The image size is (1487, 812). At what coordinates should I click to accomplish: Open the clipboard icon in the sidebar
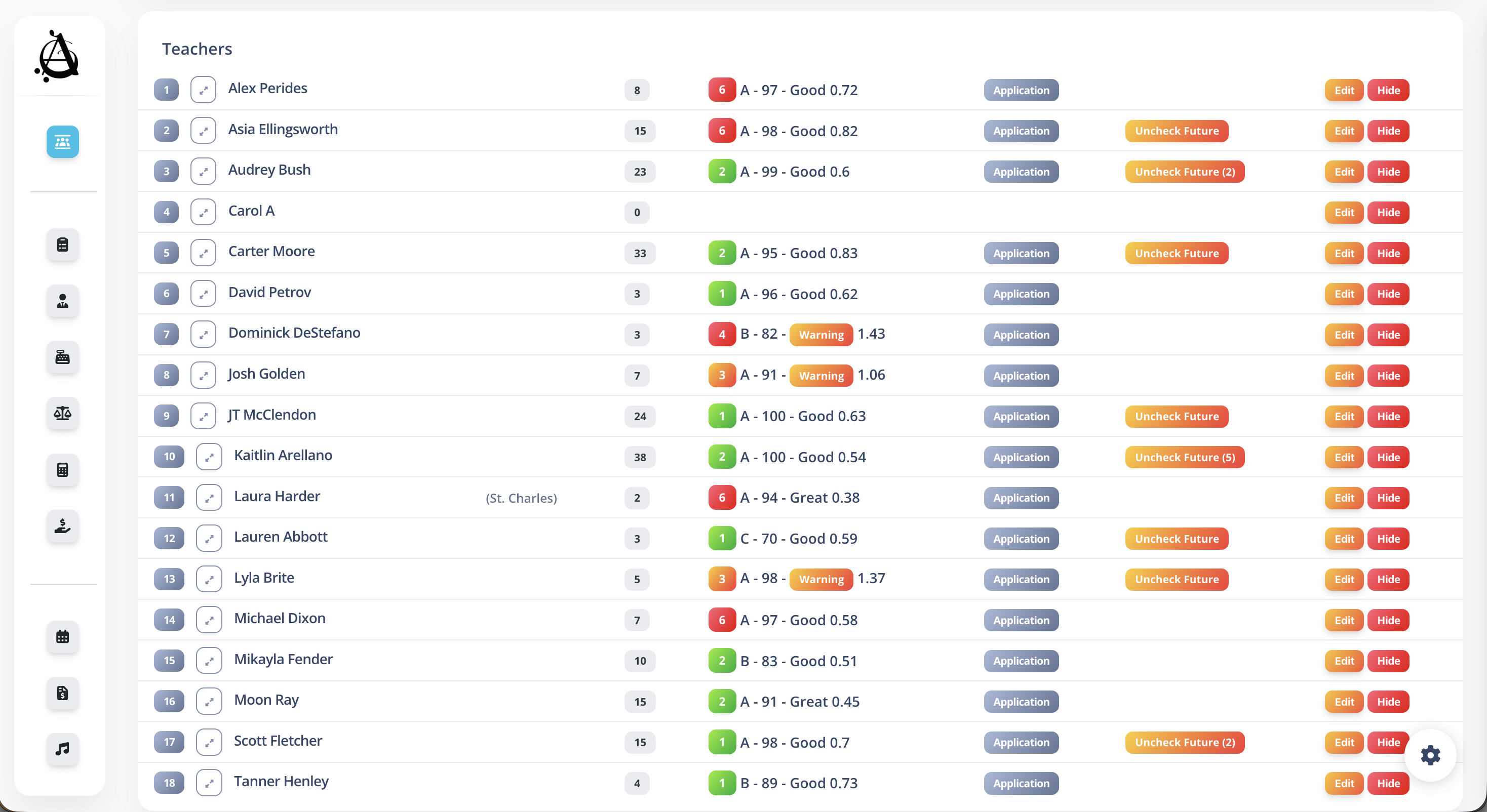point(62,245)
